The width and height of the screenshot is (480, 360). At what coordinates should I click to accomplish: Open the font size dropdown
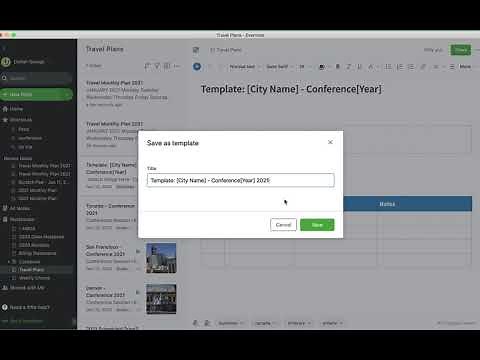click(x=304, y=67)
